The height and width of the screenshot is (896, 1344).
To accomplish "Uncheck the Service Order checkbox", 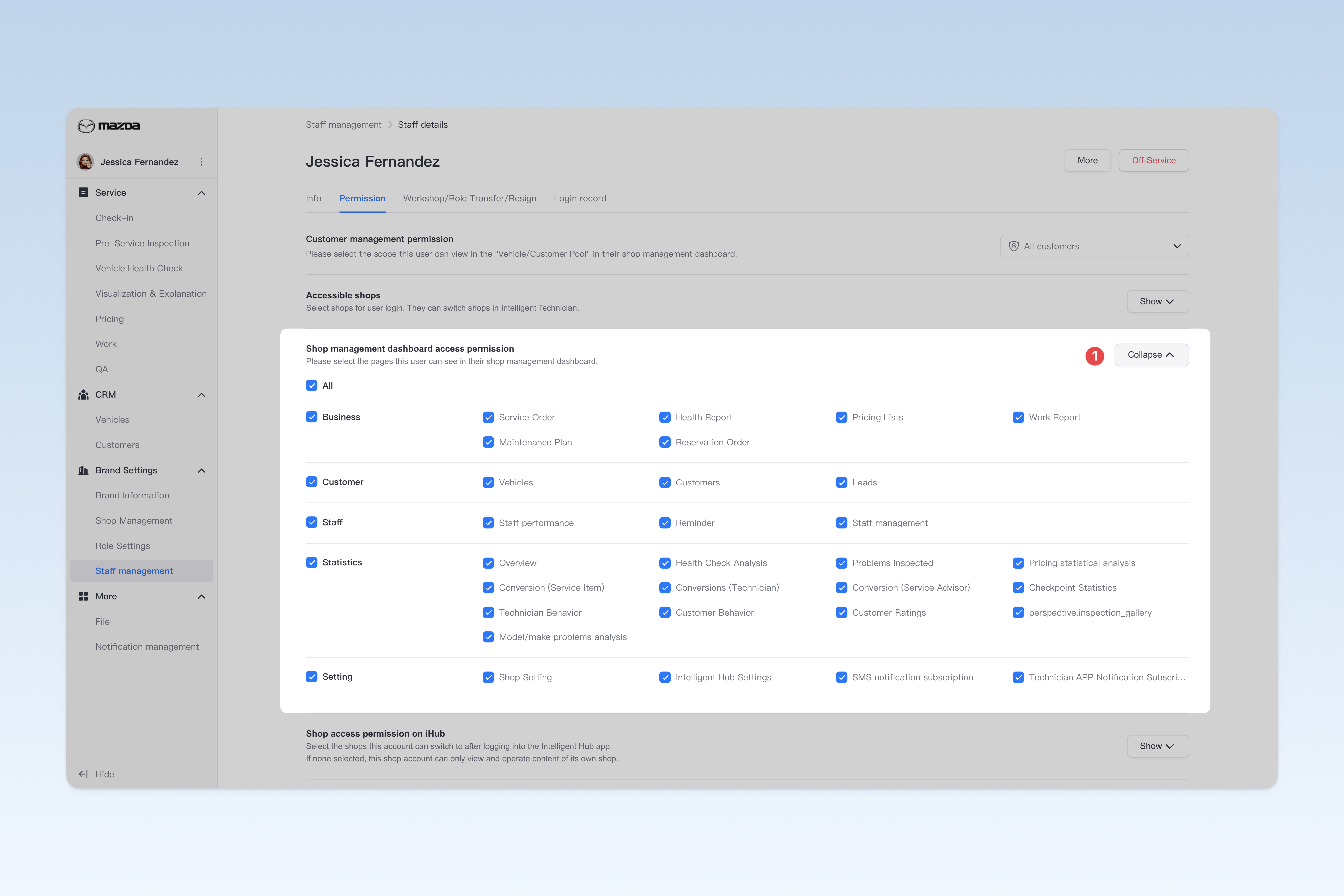I will pos(488,418).
